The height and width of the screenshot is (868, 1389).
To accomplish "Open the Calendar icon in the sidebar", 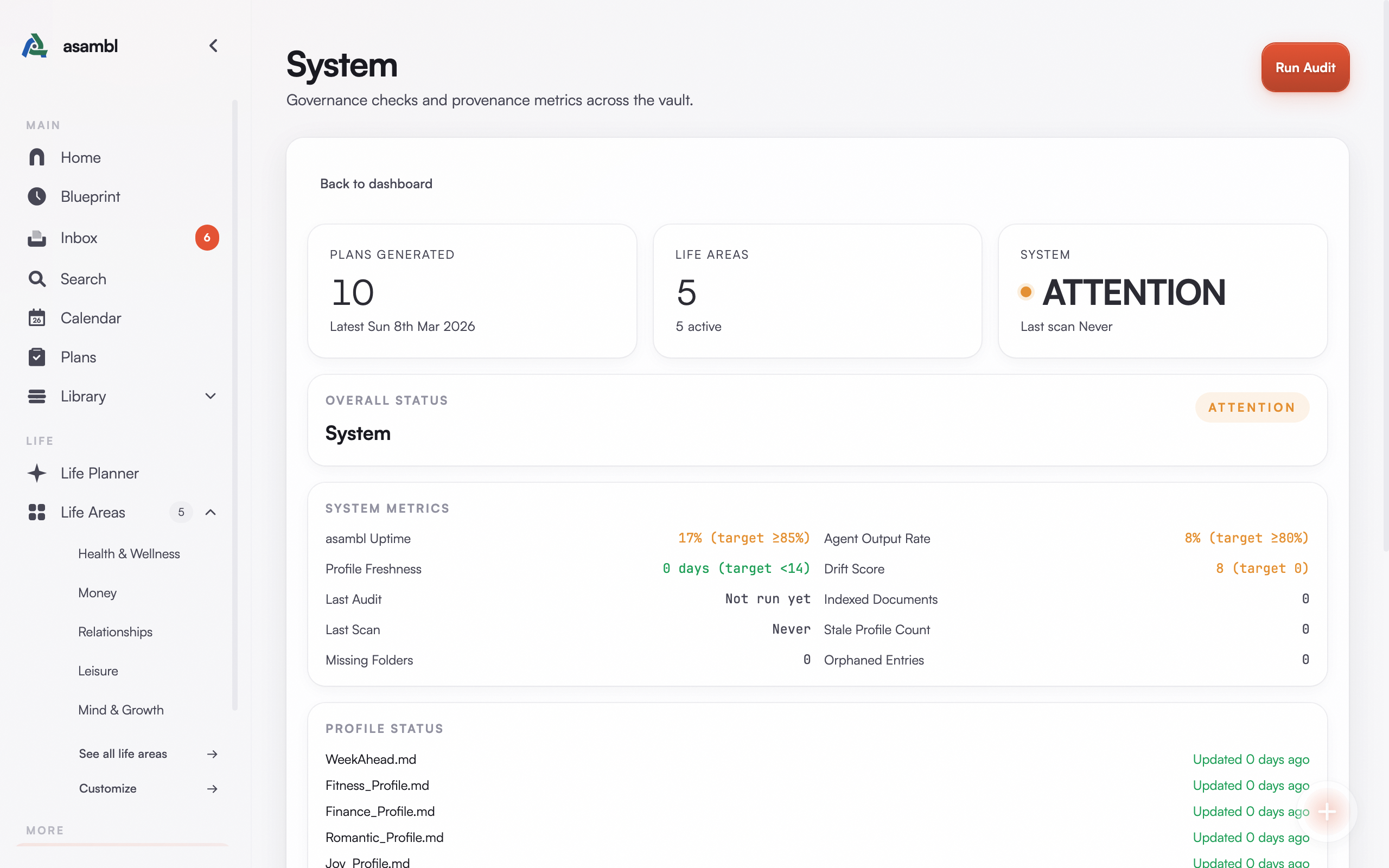I will tap(37, 318).
